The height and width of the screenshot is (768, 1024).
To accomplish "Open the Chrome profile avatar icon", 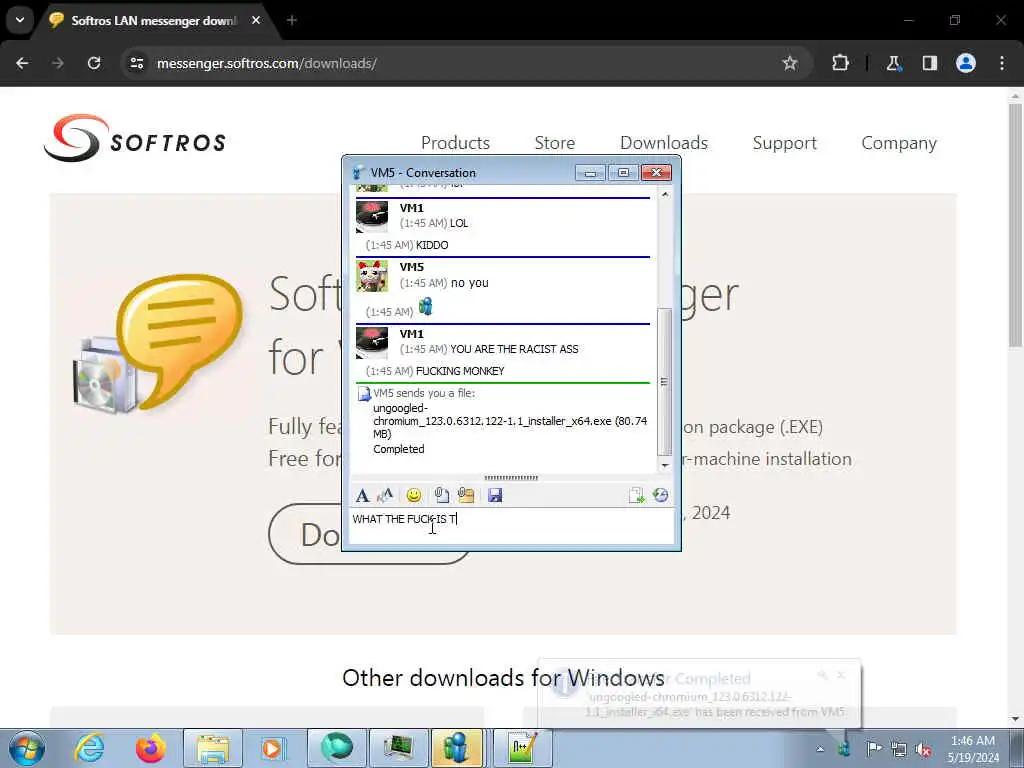I will tap(966, 63).
